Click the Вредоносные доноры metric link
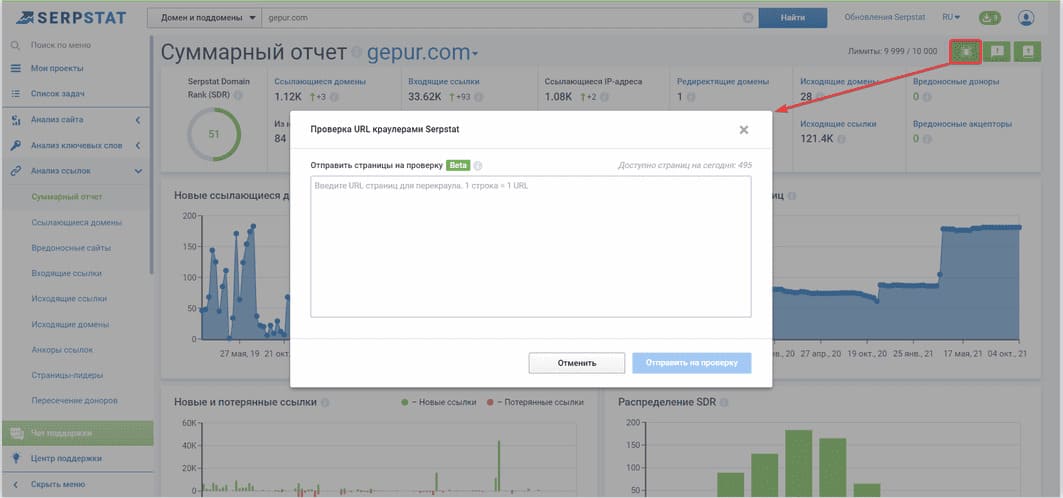This screenshot has width=1063, height=498. (x=956, y=81)
